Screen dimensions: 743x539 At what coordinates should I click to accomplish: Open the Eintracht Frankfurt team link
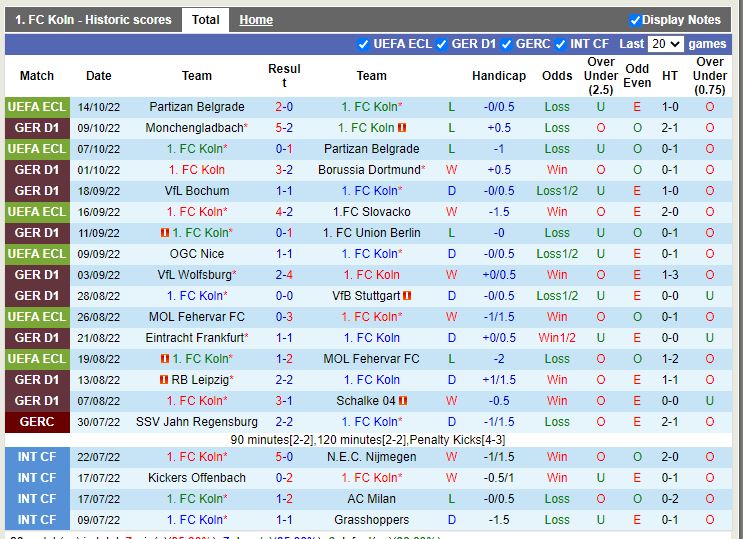click(x=197, y=338)
